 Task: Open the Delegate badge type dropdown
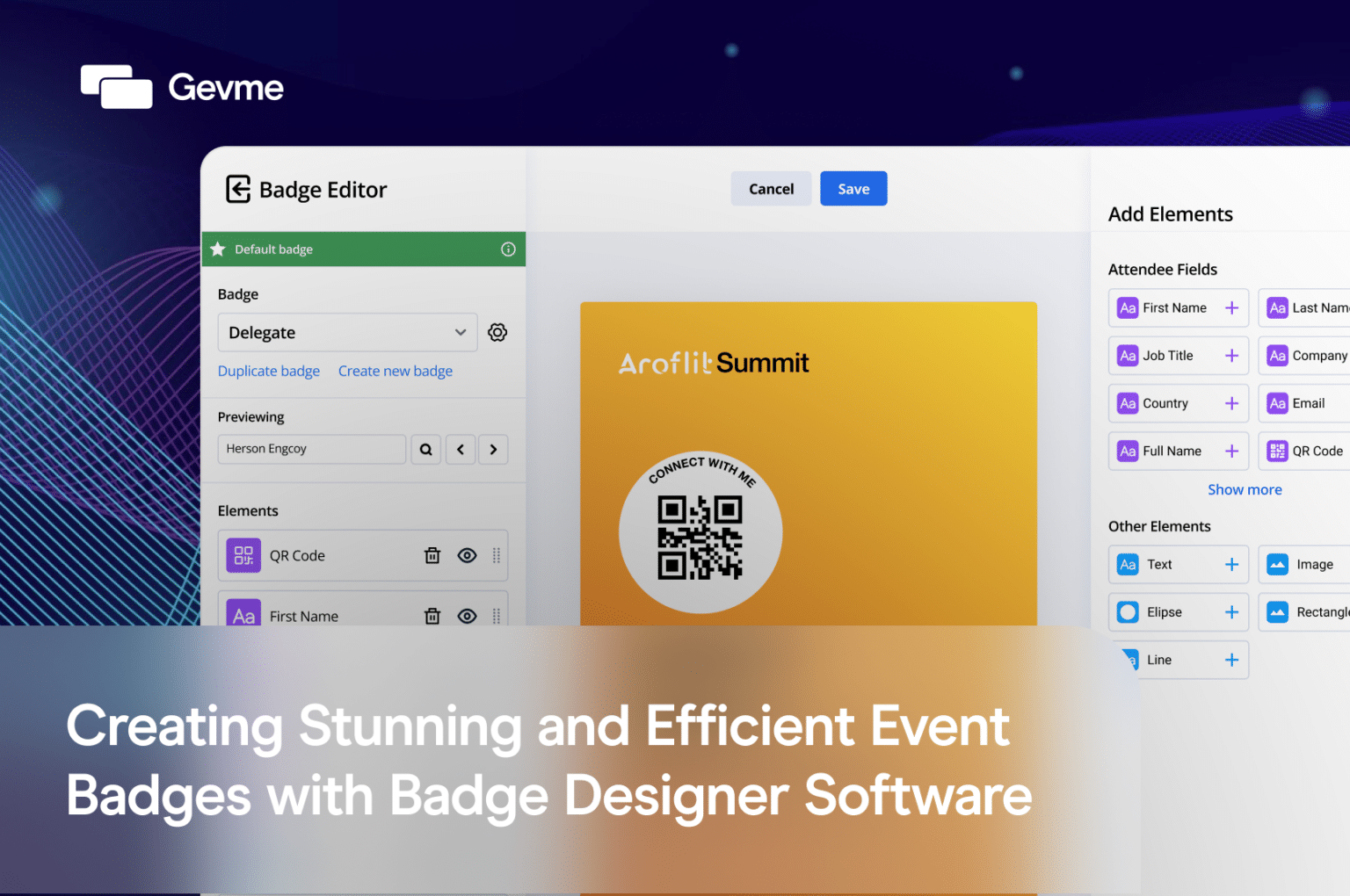coord(347,332)
